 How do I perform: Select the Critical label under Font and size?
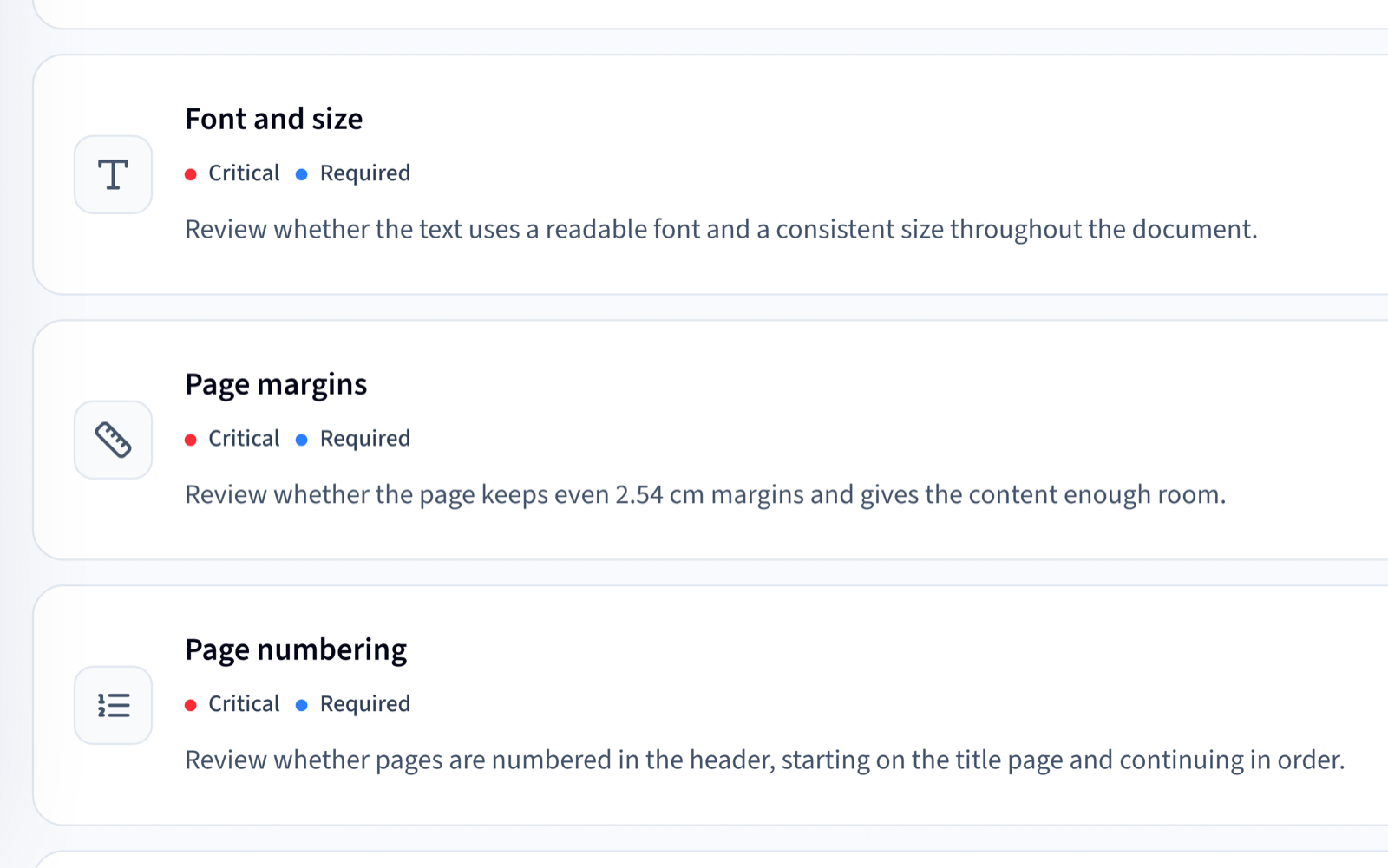244,173
